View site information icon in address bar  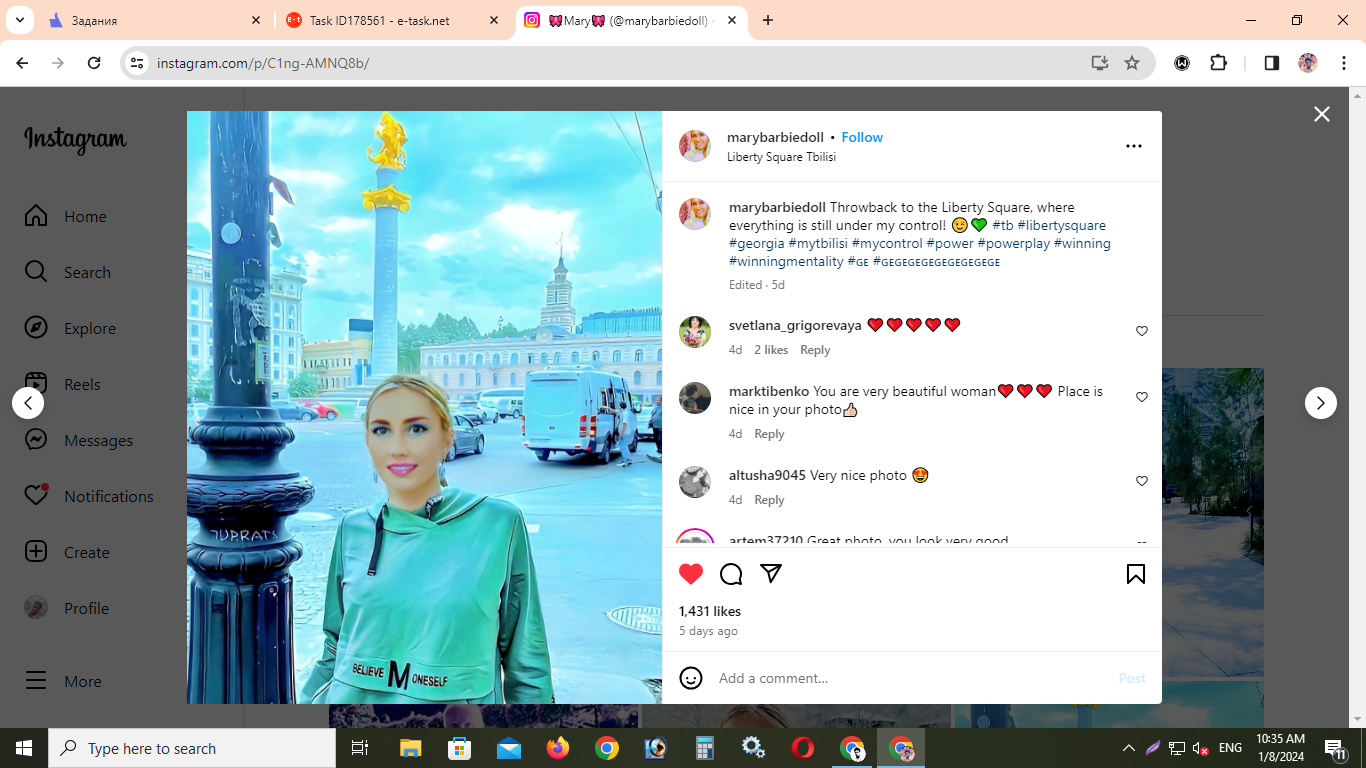[x=137, y=63]
